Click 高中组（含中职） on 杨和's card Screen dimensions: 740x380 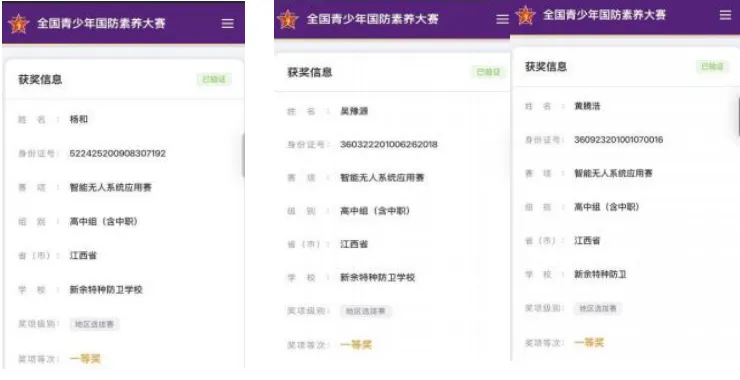pyautogui.click(x=104, y=221)
